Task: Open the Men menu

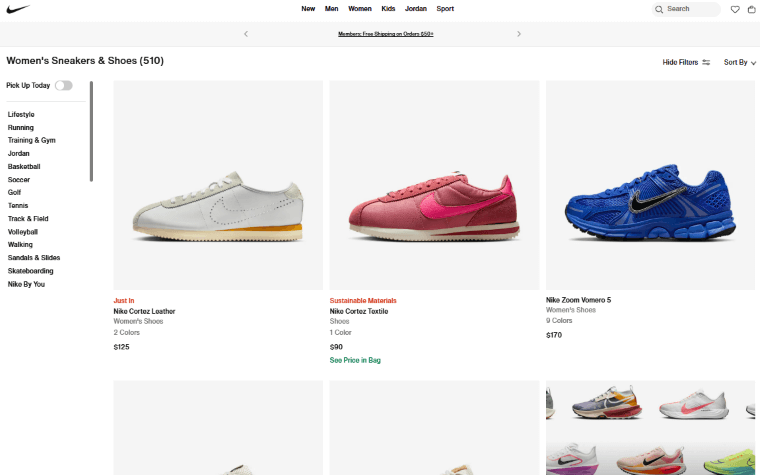Action: (x=332, y=9)
